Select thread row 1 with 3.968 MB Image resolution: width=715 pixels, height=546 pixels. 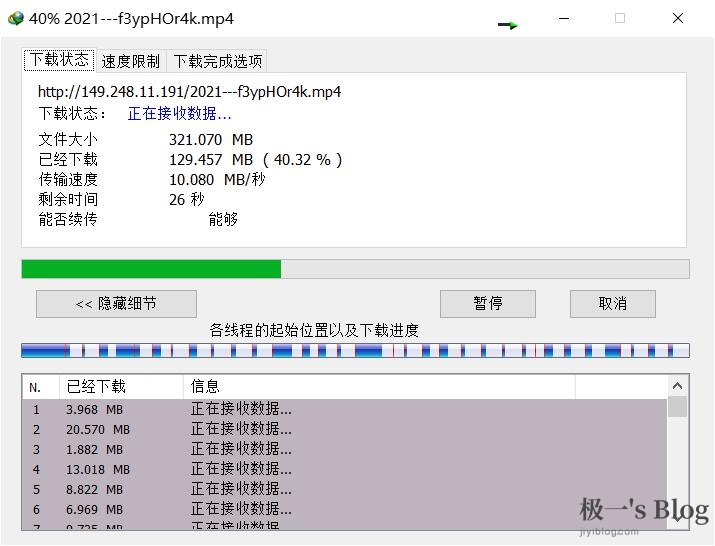345,409
